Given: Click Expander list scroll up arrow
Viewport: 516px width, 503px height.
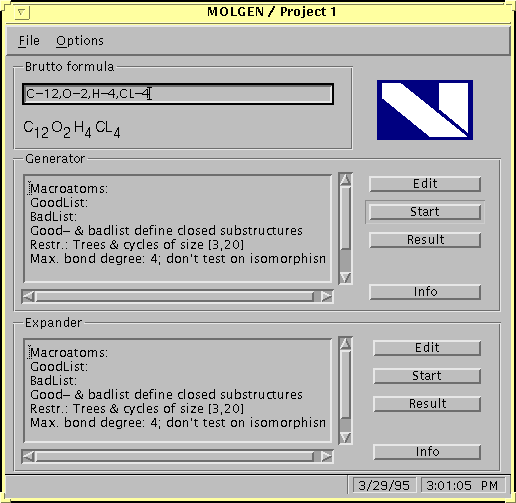Looking at the screenshot, I should coord(345,343).
